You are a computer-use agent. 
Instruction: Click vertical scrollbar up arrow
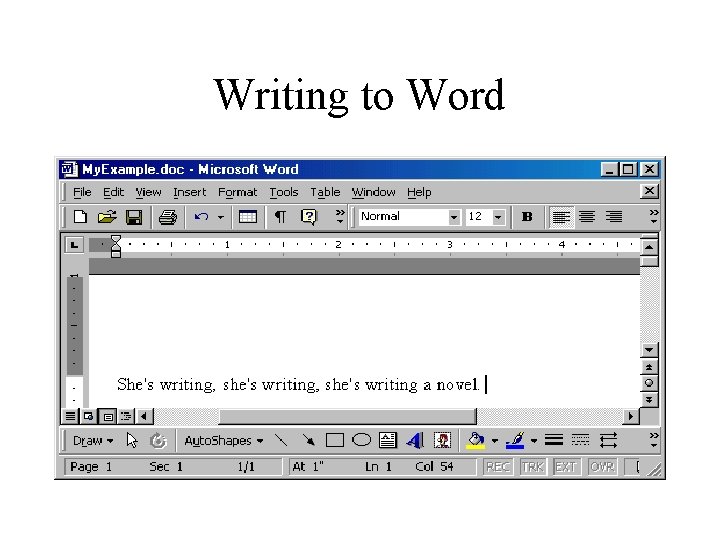[x=649, y=247]
